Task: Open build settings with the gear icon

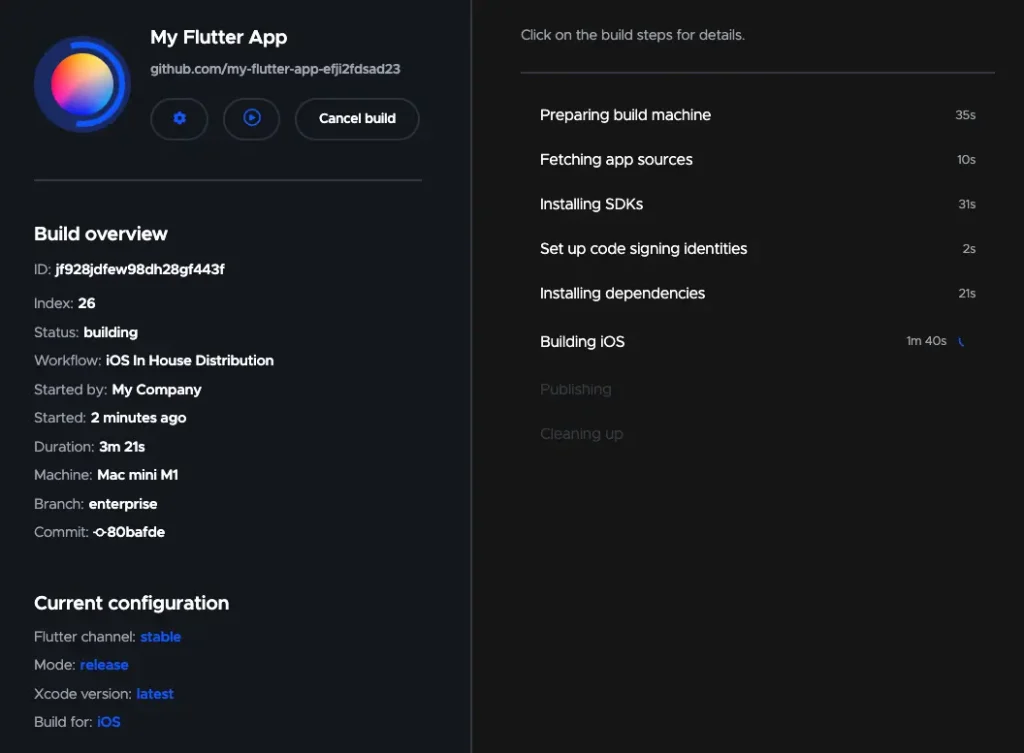Action: coord(179,118)
